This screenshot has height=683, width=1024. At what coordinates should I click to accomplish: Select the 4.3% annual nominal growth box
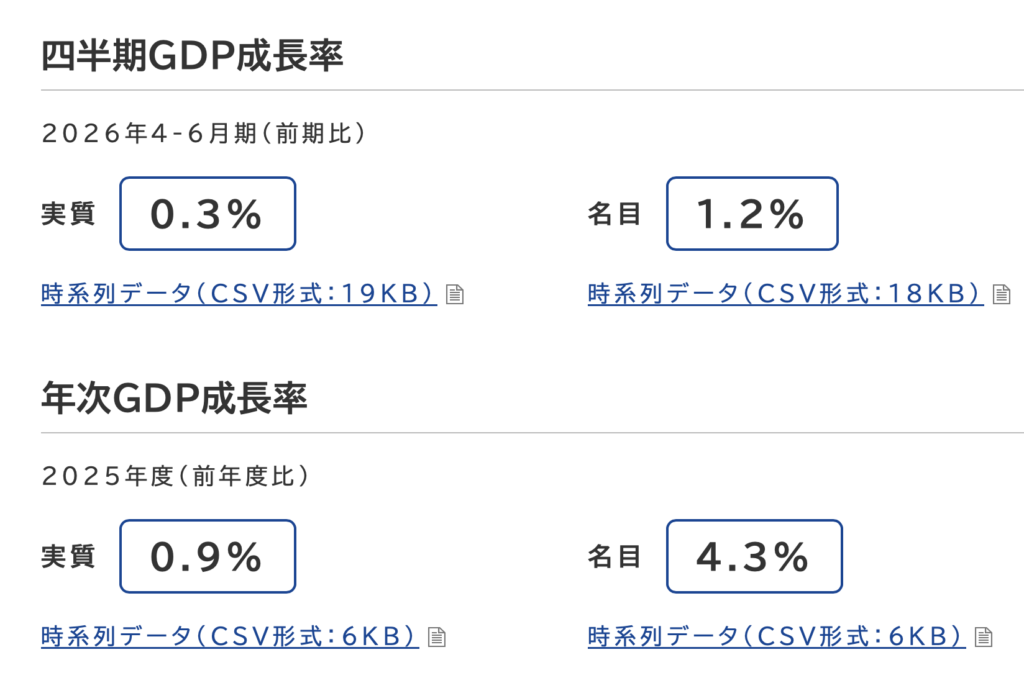tap(754, 556)
